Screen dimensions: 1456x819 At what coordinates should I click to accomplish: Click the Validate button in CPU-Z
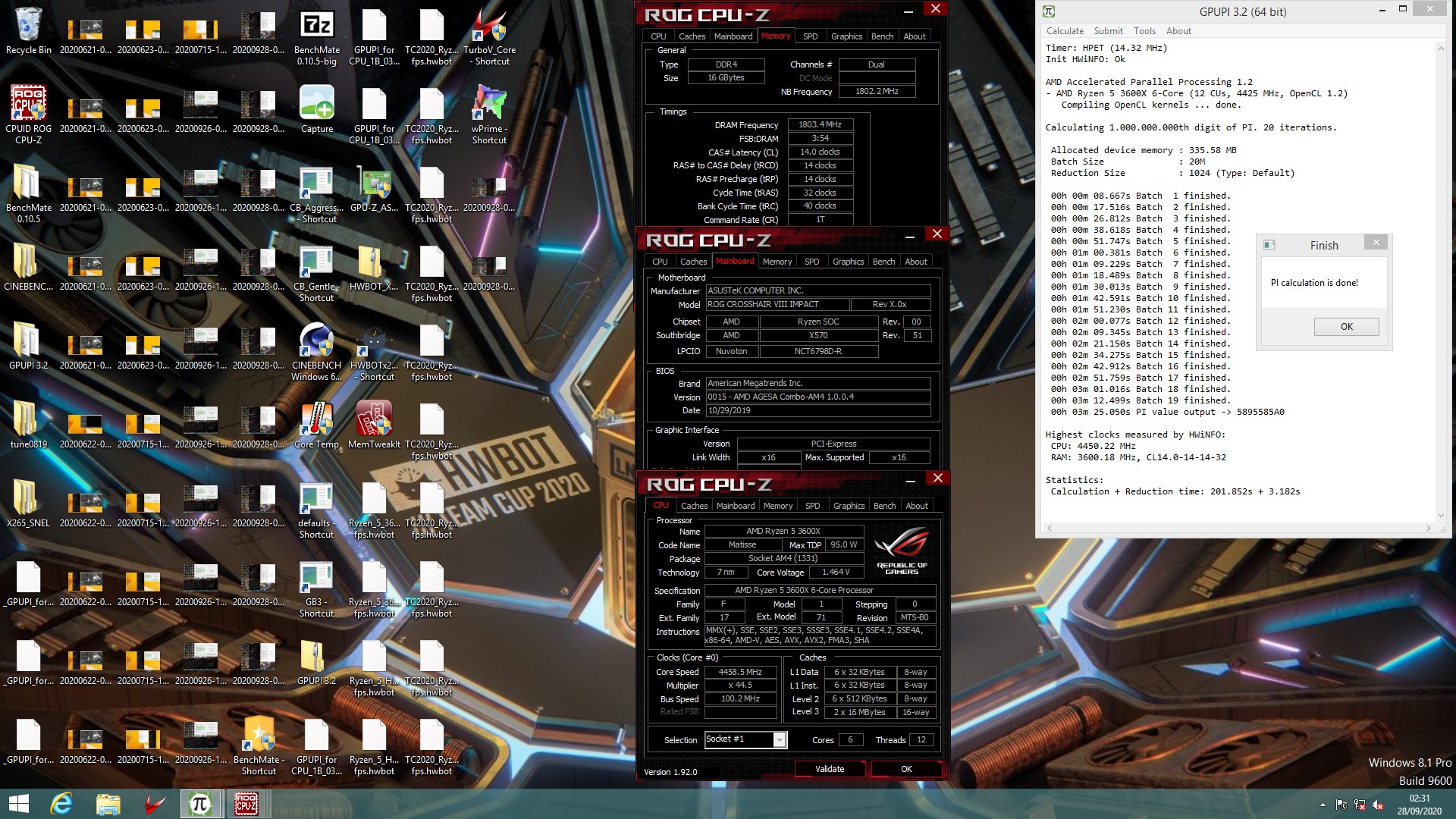point(830,769)
